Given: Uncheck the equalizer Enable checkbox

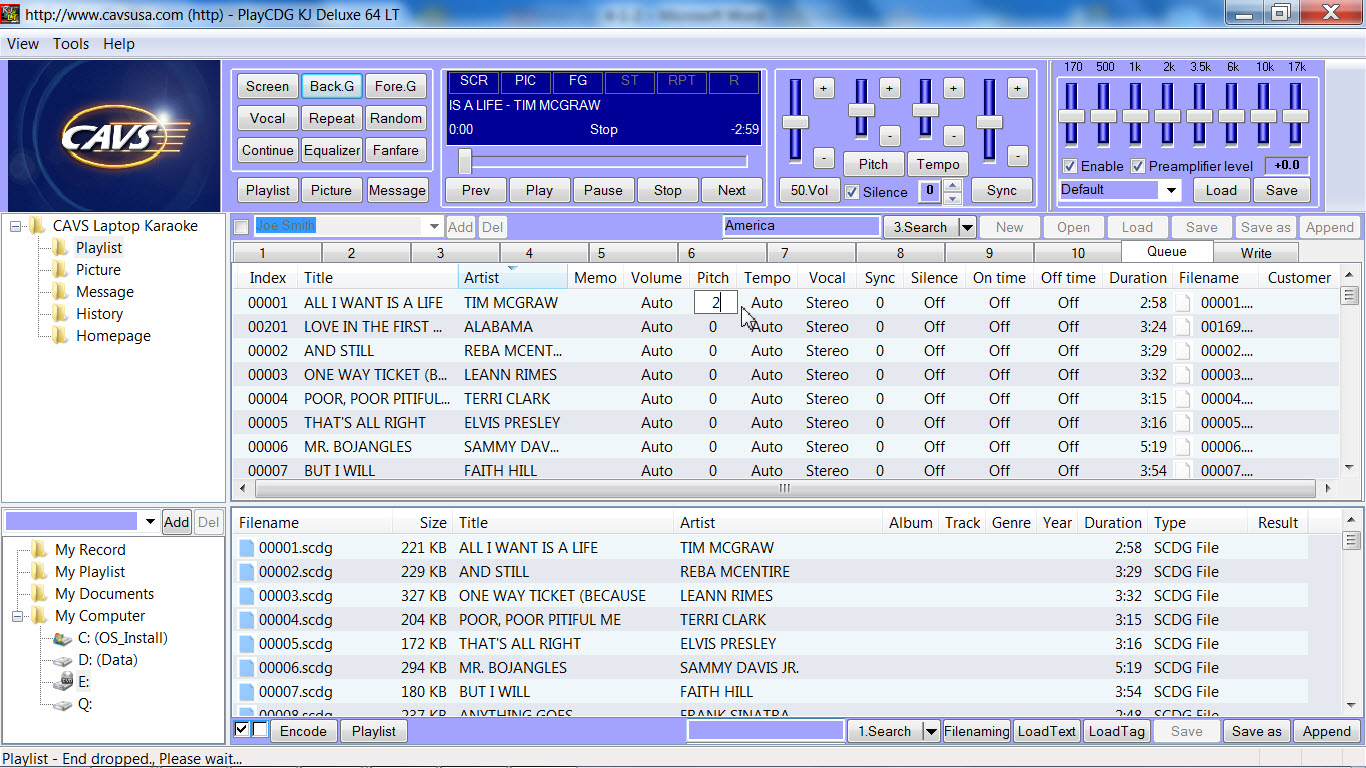Looking at the screenshot, I should [x=1070, y=166].
